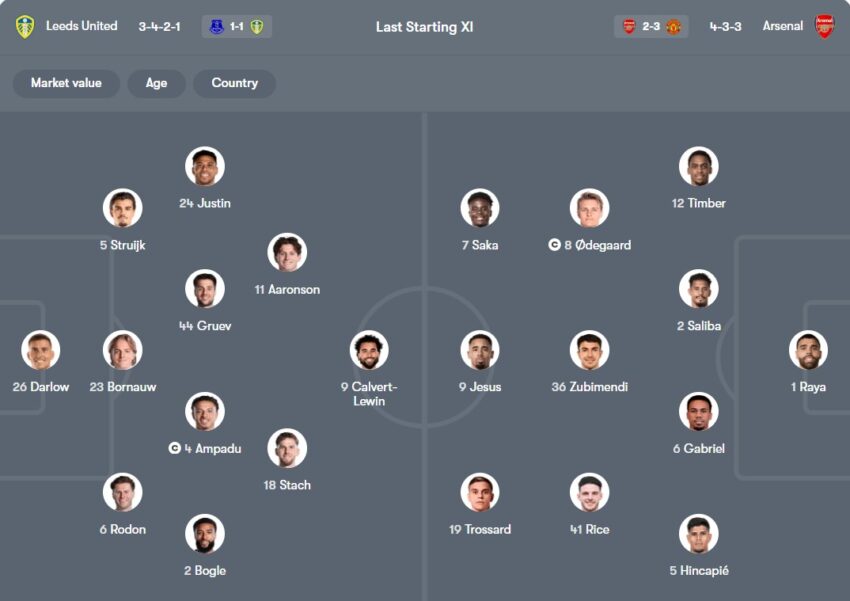Toggle the Country filter
This screenshot has width=850, height=601.
[x=235, y=83]
